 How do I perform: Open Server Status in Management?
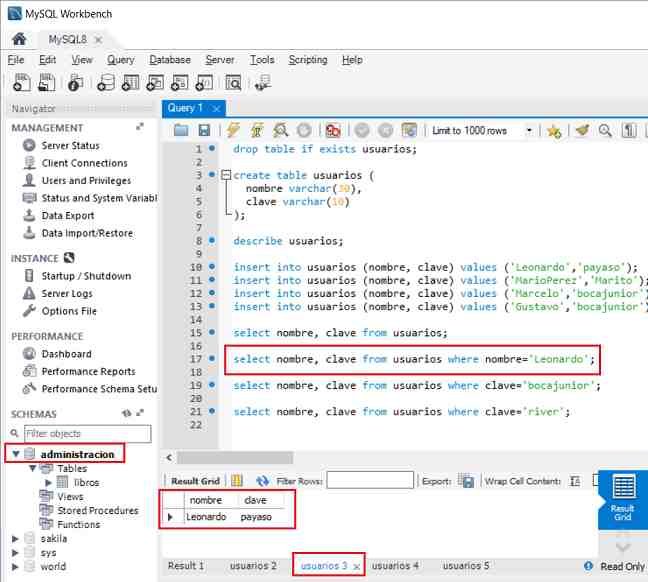point(70,146)
